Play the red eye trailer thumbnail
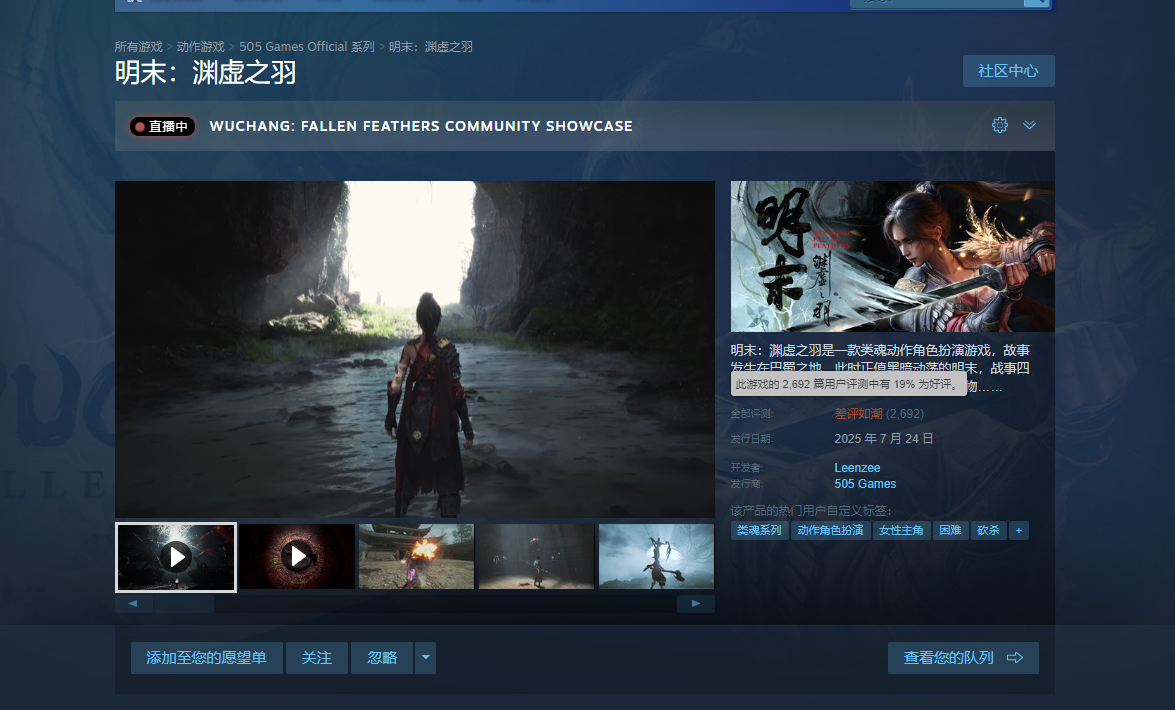 point(297,556)
